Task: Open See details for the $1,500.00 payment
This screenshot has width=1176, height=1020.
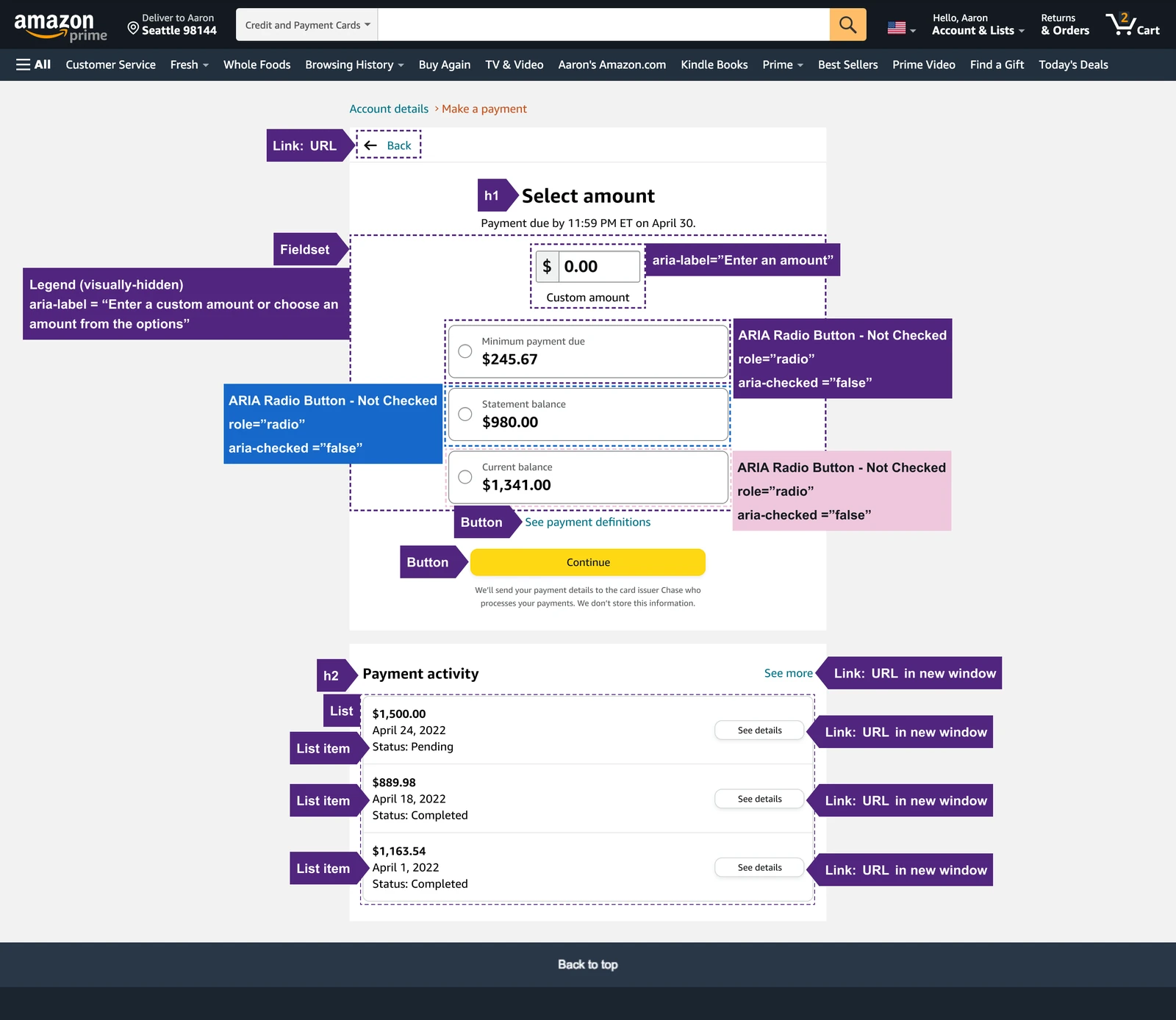Action: click(759, 730)
